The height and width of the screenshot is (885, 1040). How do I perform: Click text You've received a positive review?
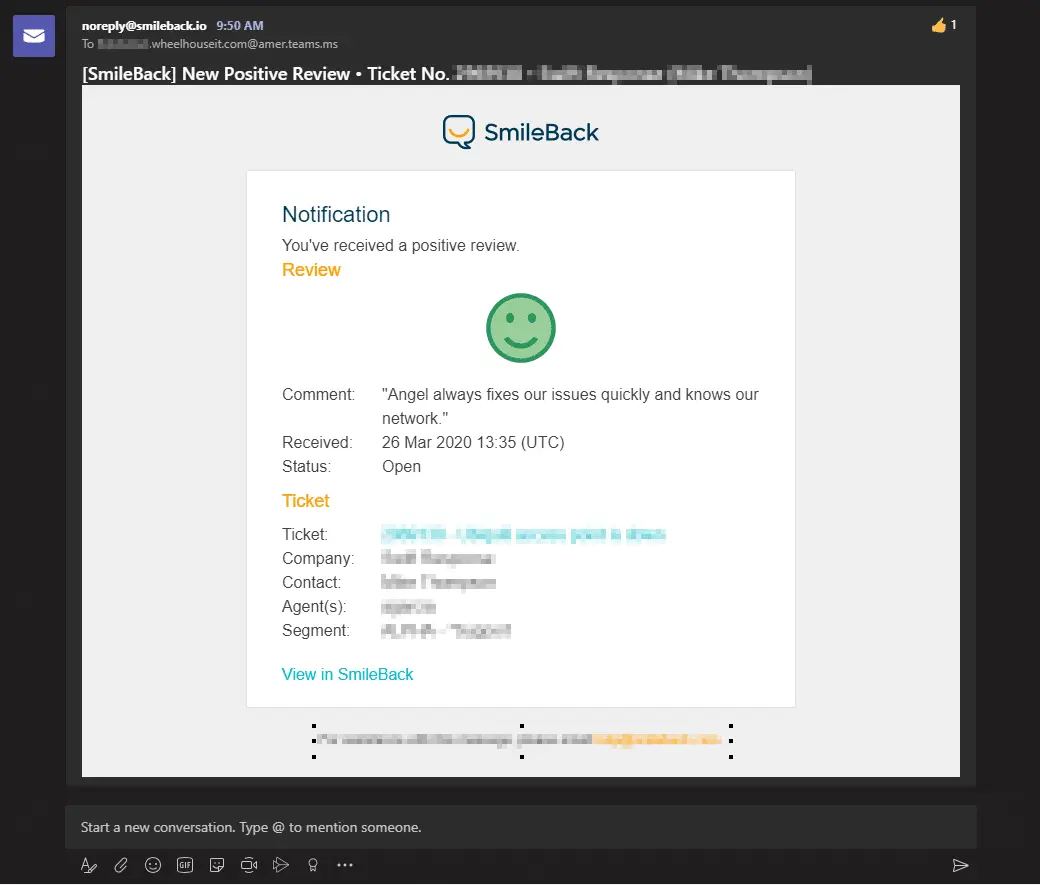401,245
